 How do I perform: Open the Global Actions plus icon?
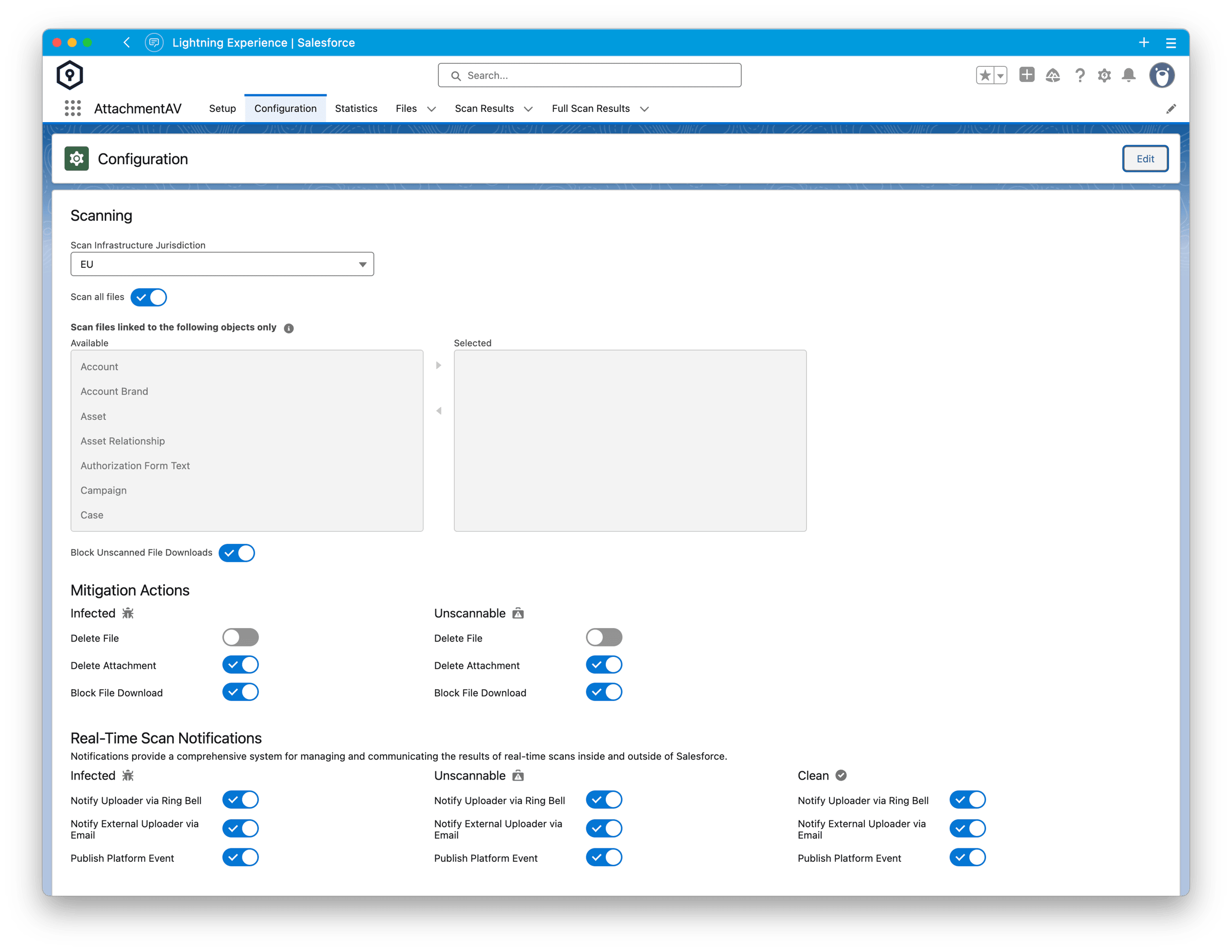tap(1027, 74)
